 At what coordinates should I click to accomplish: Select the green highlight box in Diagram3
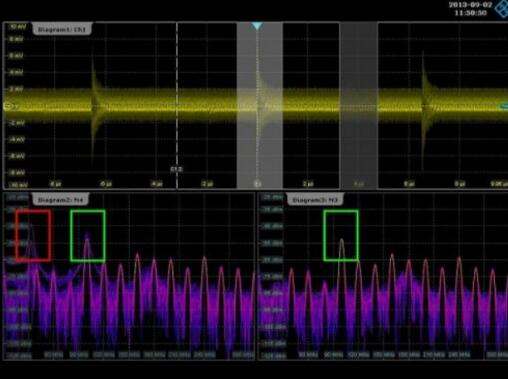tap(341, 235)
